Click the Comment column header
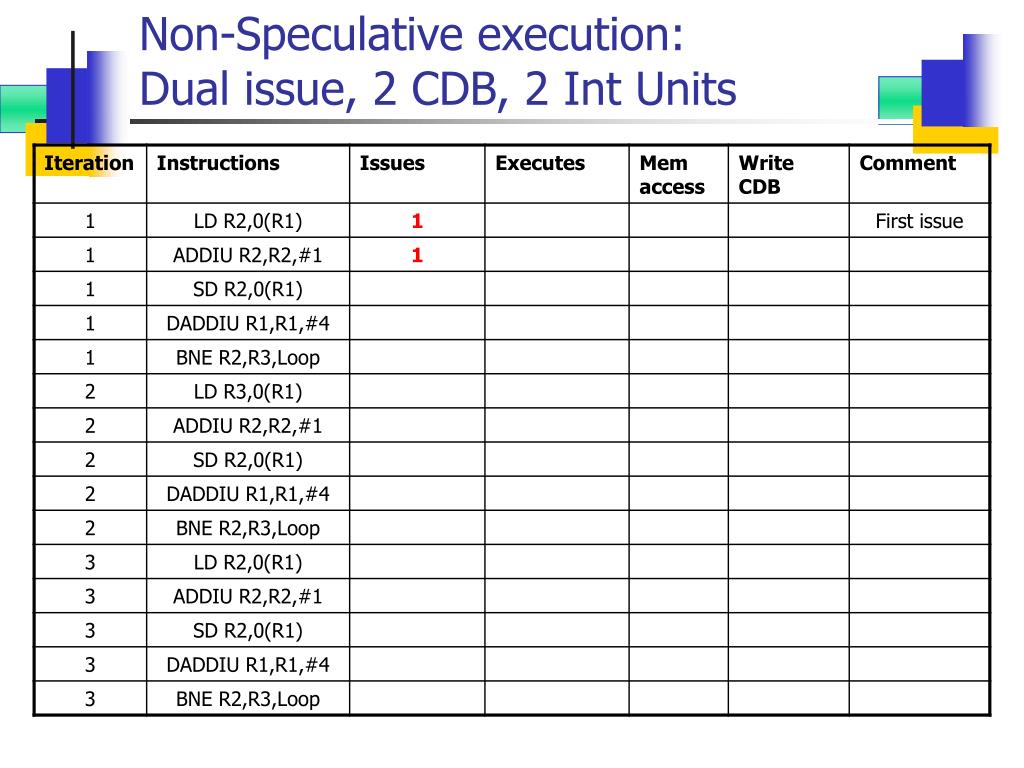The height and width of the screenshot is (768, 1024). pyautogui.click(x=908, y=163)
